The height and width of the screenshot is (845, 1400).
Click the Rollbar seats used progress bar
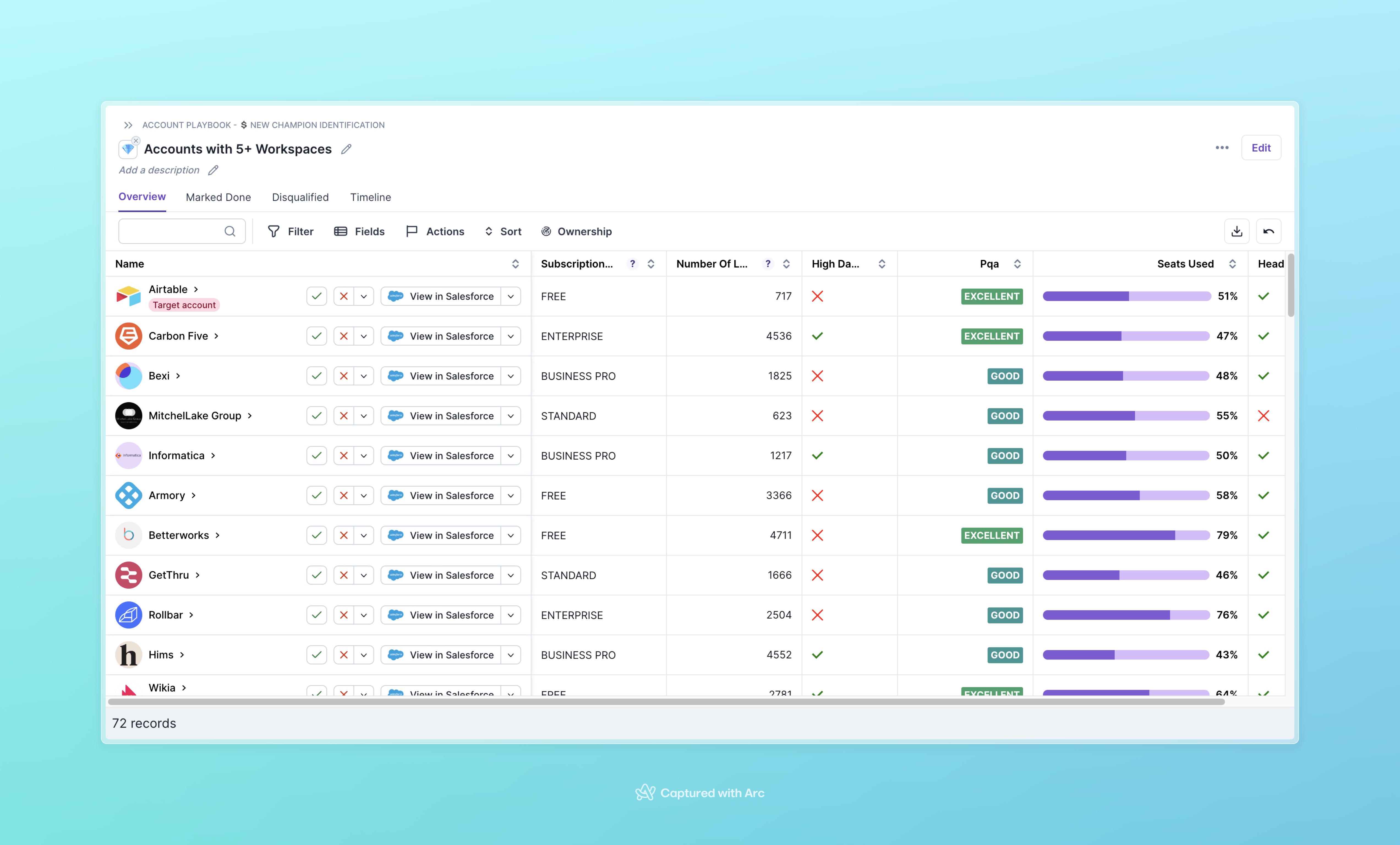pos(1126,615)
